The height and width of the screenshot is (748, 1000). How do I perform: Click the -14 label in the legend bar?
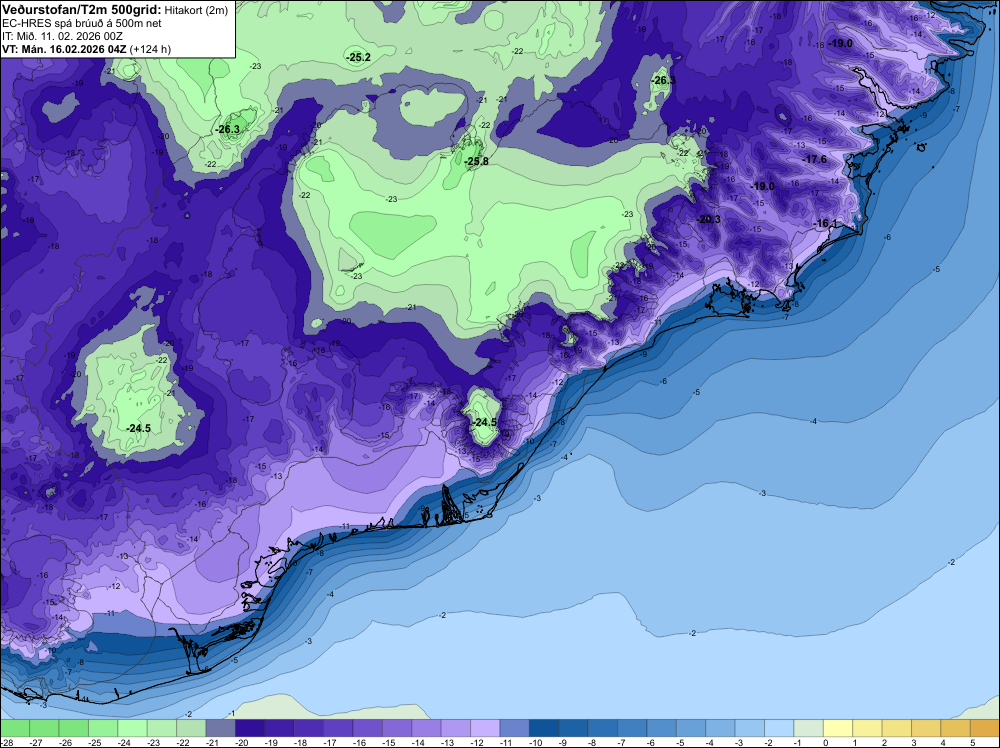[x=419, y=743]
